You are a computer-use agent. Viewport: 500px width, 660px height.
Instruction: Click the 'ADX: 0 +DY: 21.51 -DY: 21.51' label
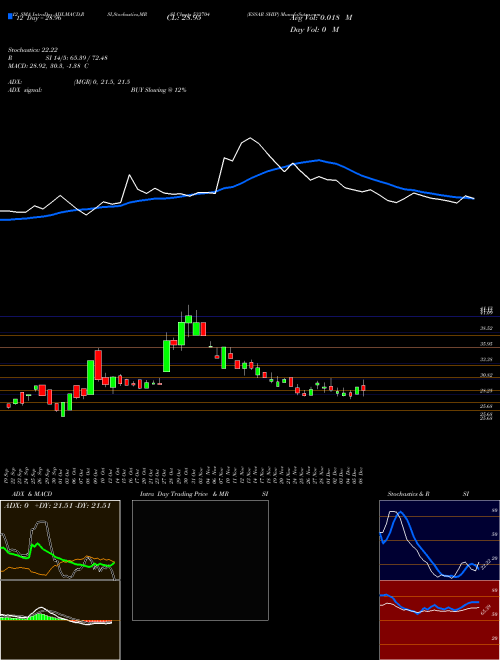(x=57, y=506)
